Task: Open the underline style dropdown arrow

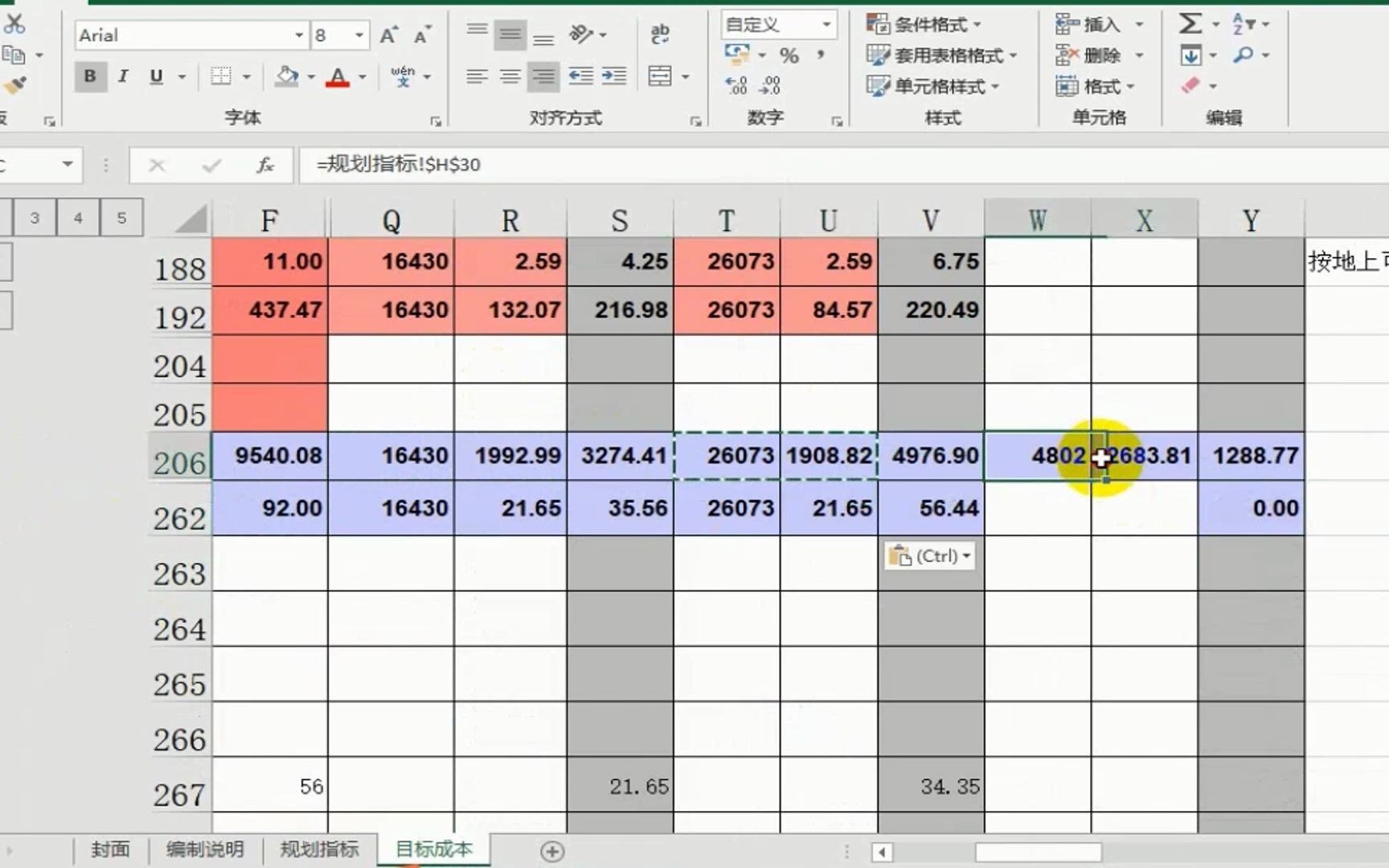Action: [182, 77]
